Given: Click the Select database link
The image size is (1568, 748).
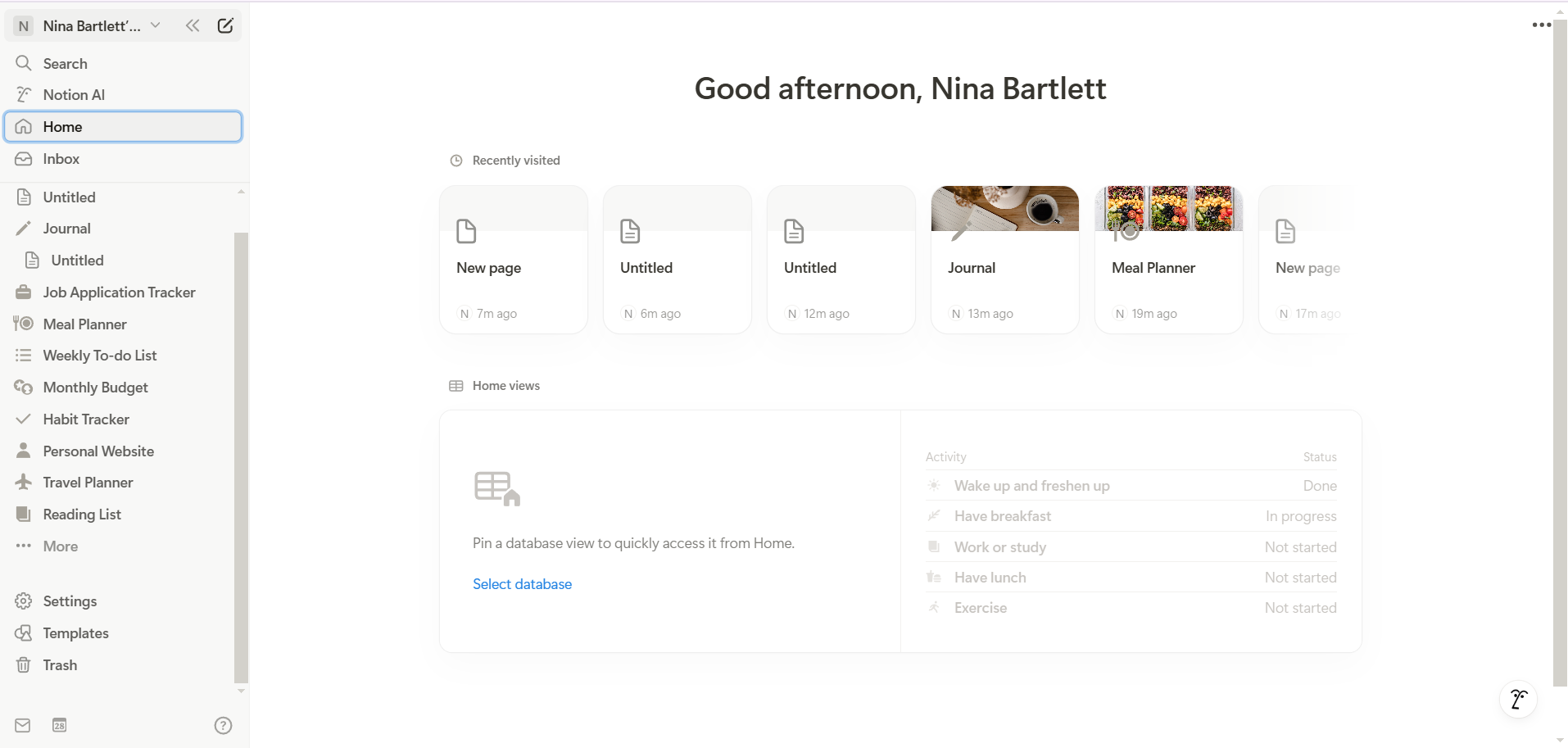Looking at the screenshot, I should pyautogui.click(x=522, y=583).
